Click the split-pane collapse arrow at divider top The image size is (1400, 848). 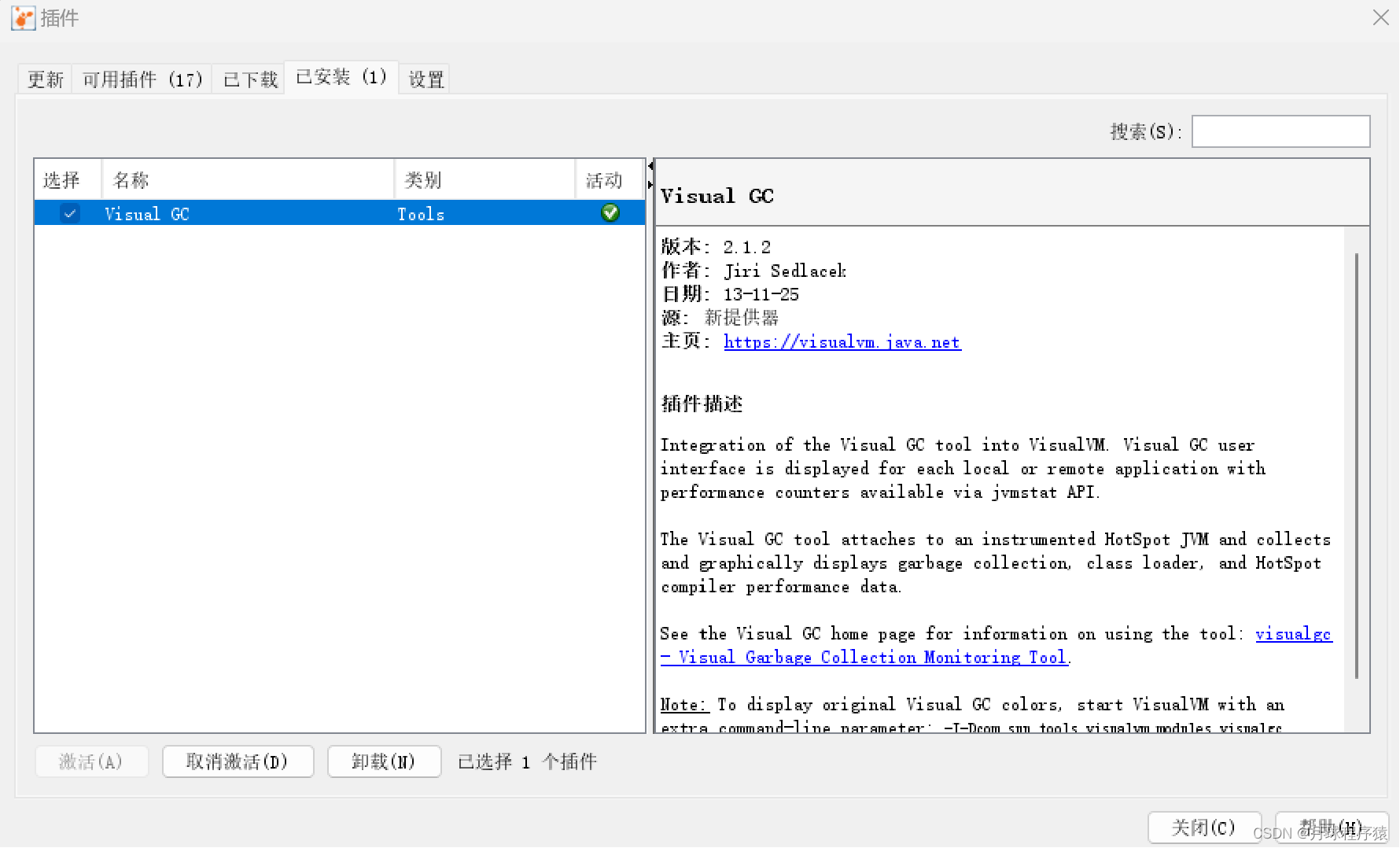[650, 166]
